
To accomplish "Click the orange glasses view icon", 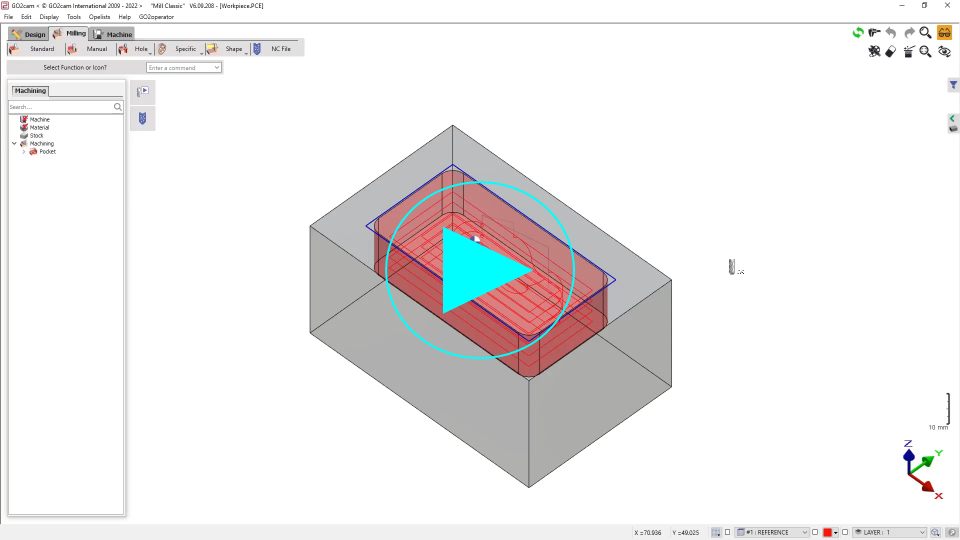I will [944, 33].
